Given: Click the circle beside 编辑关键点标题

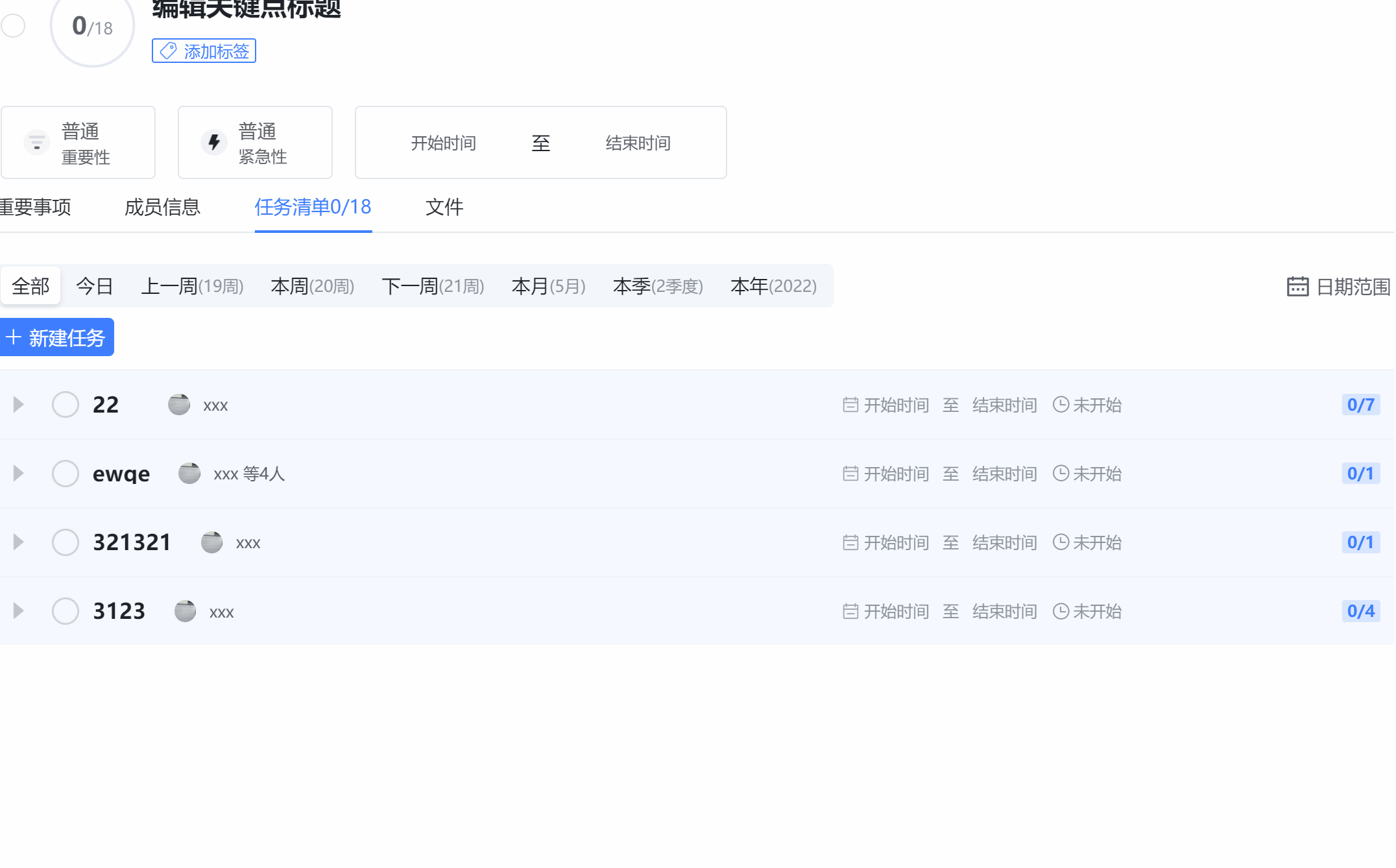Looking at the screenshot, I should pos(13,26).
